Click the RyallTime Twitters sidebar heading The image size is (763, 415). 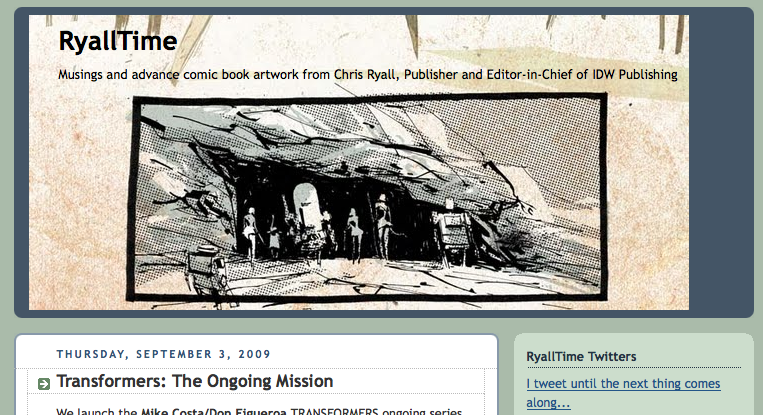tap(581, 357)
